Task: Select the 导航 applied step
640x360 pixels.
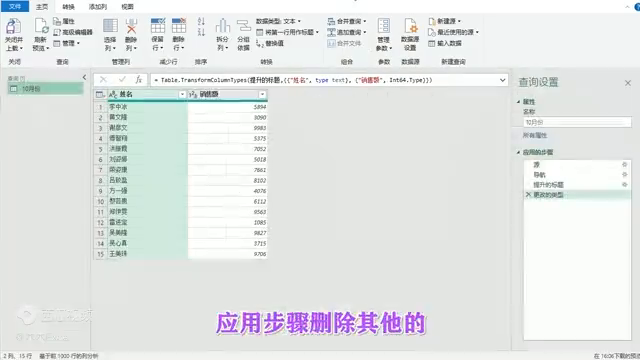Action: 578,175
